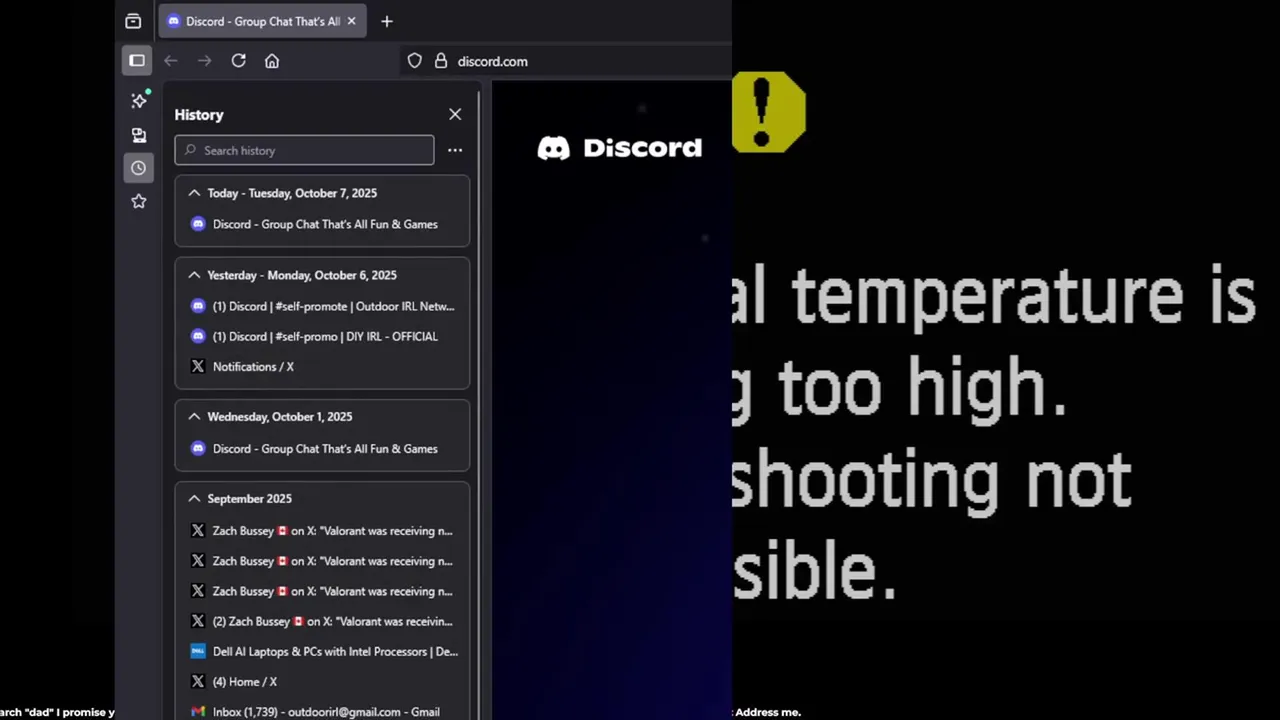Click the Search history field

pos(304,150)
